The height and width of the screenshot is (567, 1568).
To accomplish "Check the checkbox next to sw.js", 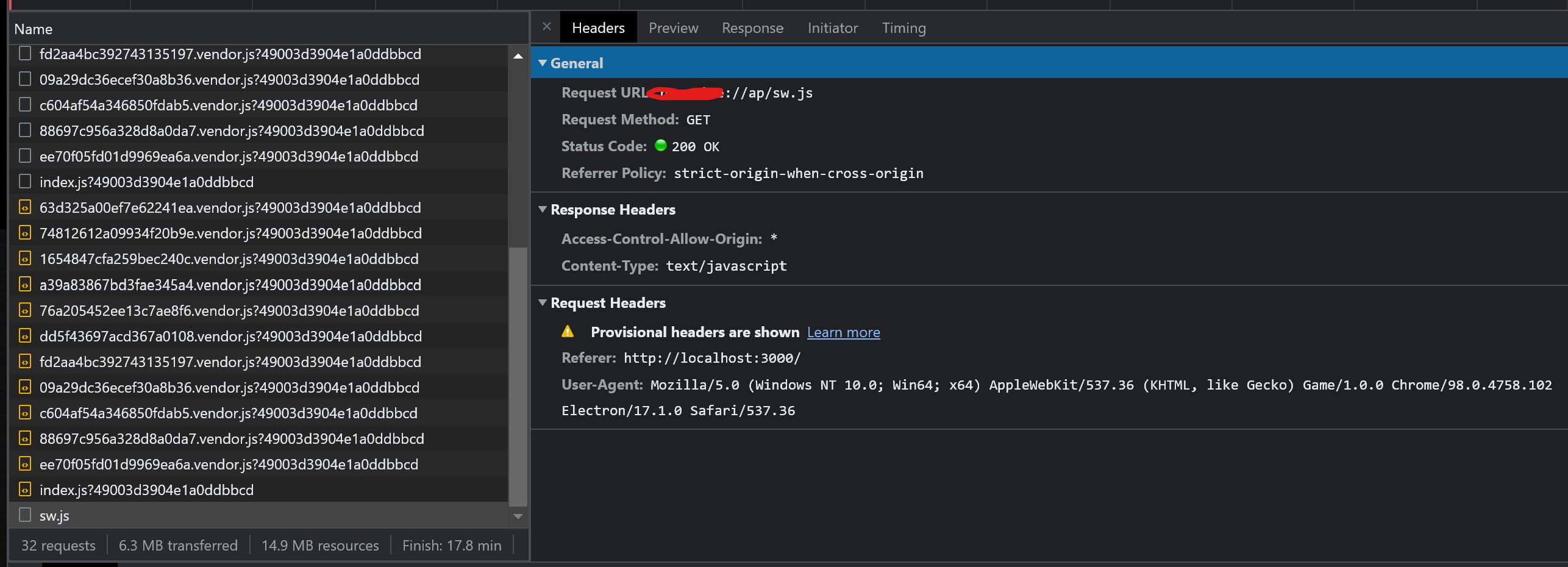I will [24, 515].
